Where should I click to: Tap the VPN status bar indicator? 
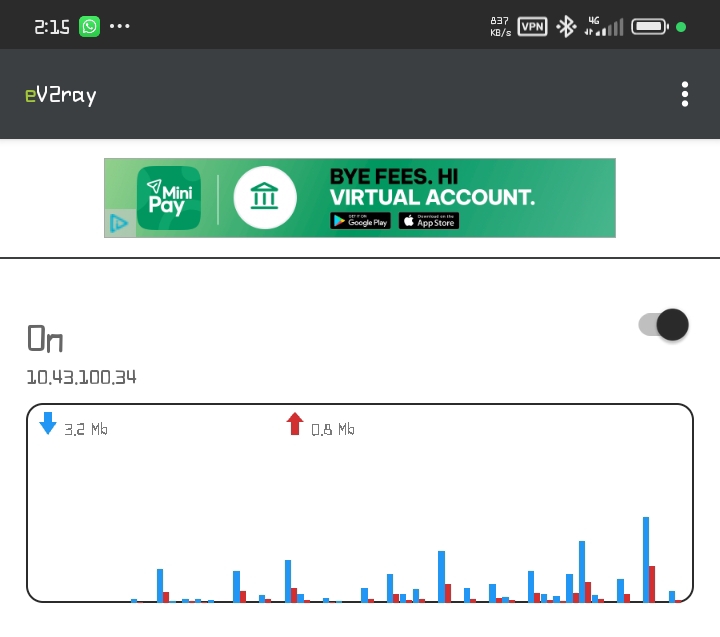532,27
